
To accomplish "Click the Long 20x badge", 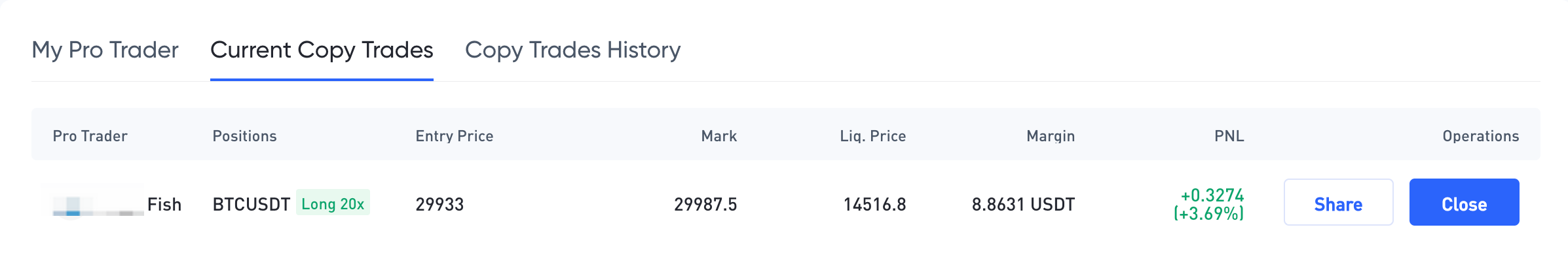I will (333, 203).
